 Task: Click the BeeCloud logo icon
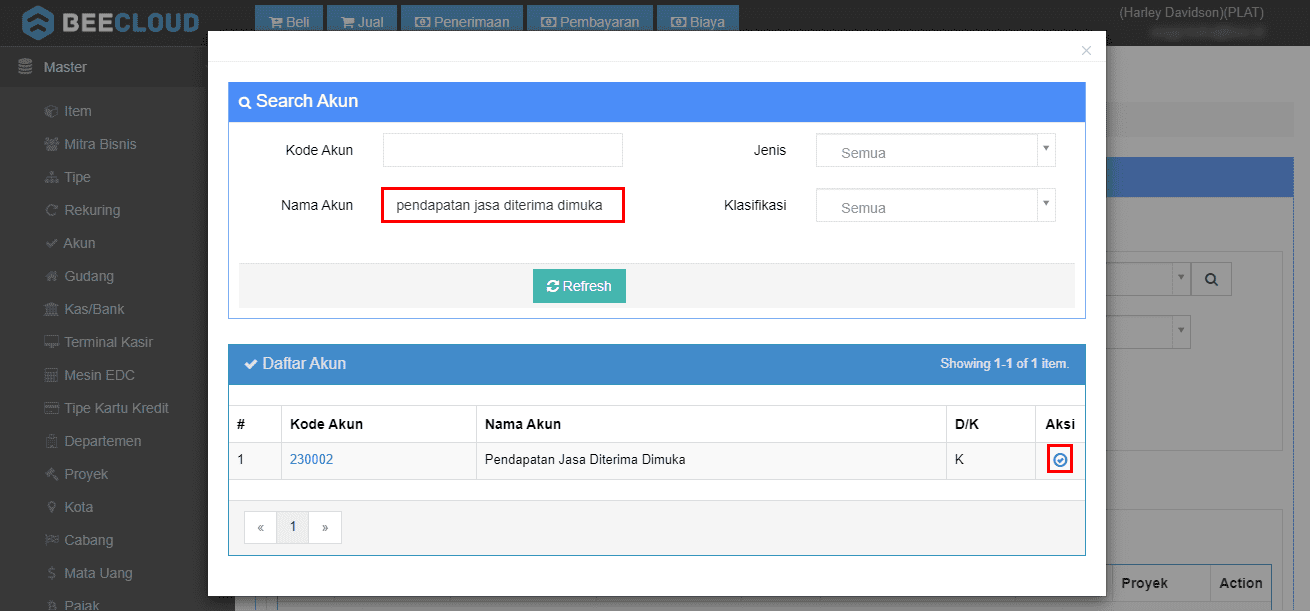point(38,22)
